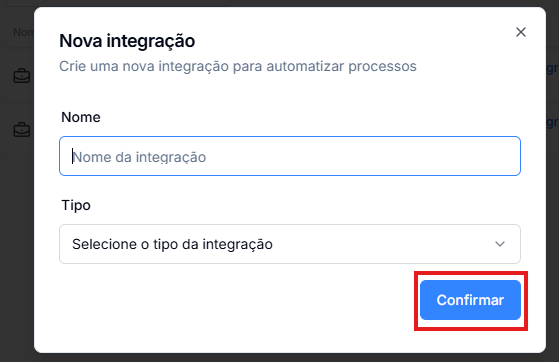Close the Nova integração dialog with X
Screen dimensions: 559x362
click(521, 32)
